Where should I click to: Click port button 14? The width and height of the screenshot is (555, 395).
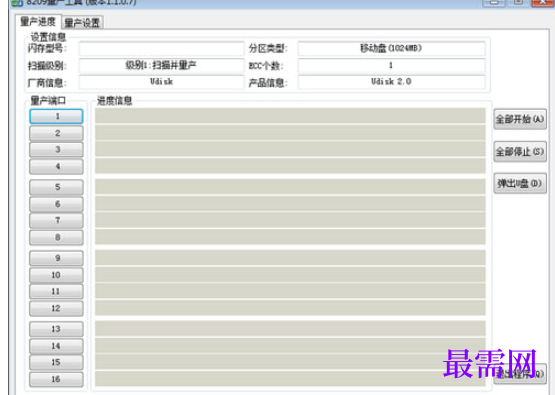pos(57,346)
